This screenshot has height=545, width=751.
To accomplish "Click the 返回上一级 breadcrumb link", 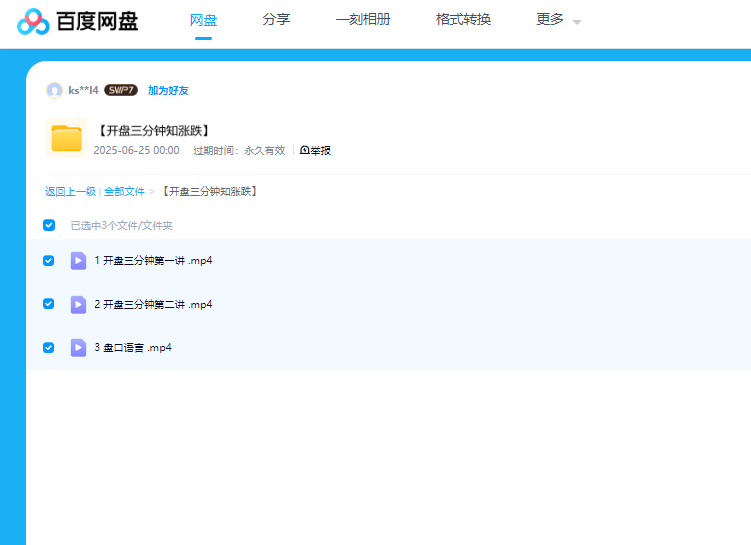I will pyautogui.click(x=70, y=191).
